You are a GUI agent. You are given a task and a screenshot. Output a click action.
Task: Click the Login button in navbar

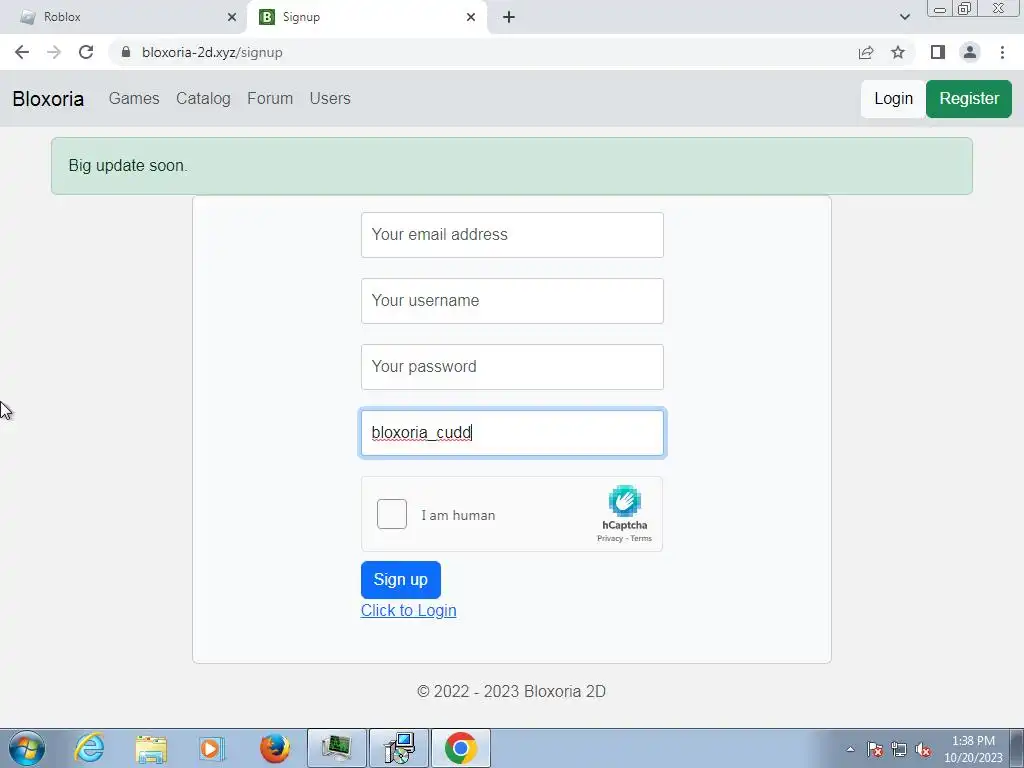(x=893, y=99)
